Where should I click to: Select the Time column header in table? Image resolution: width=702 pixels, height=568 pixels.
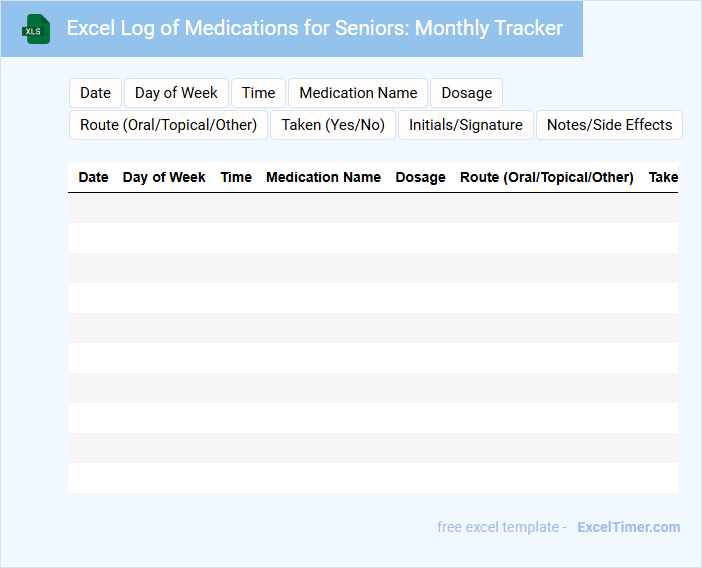click(236, 177)
